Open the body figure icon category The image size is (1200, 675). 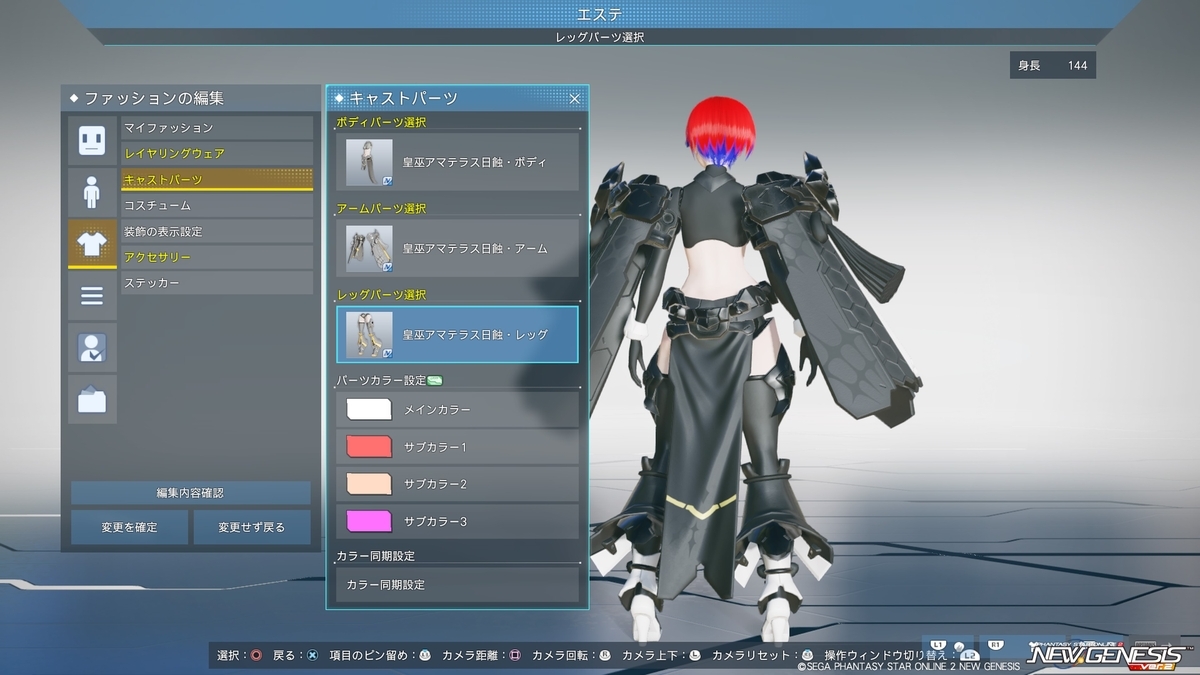coord(92,192)
